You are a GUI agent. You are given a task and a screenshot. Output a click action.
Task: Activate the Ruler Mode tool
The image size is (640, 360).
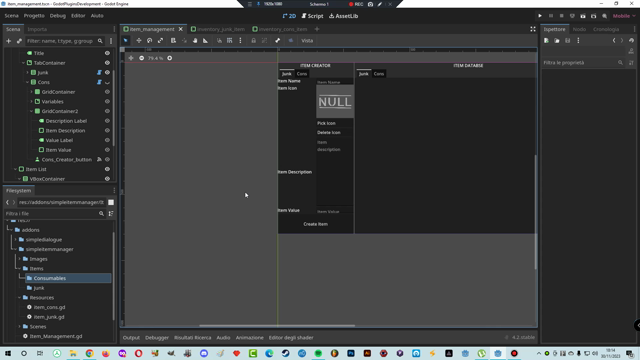pyautogui.click(x=205, y=40)
